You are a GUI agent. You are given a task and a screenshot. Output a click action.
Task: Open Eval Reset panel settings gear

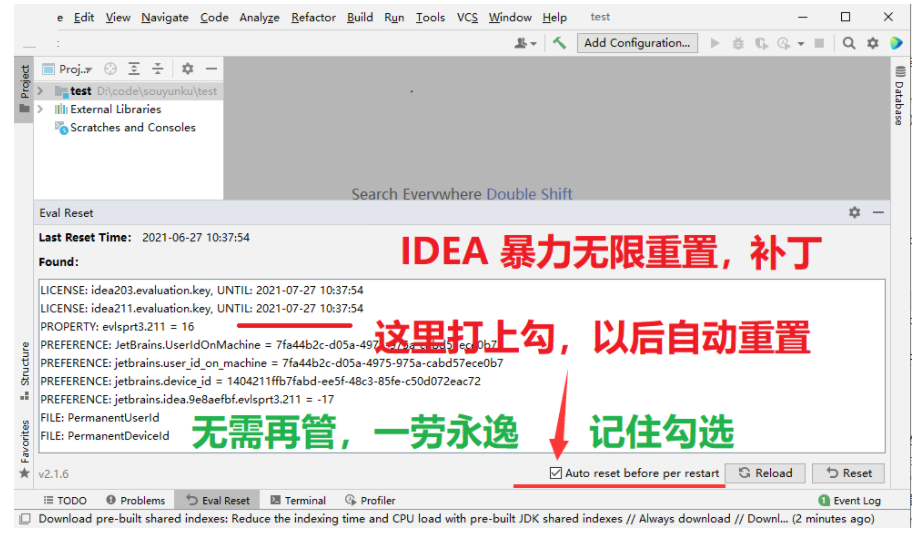(855, 213)
